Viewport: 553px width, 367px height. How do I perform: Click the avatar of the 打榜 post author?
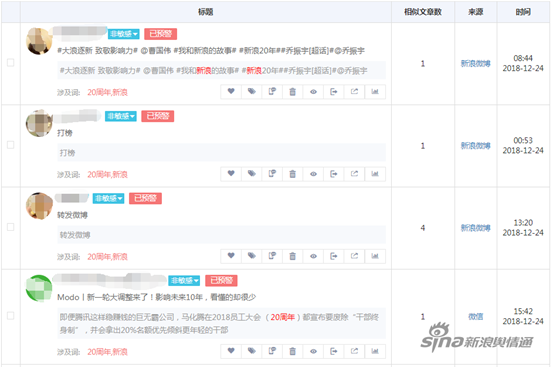pos(39,123)
